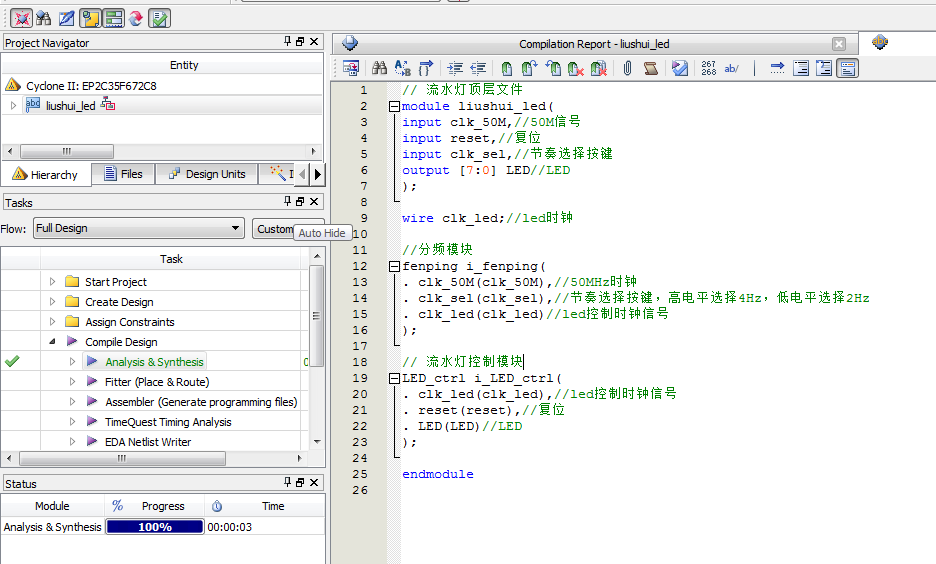This screenshot has height=564, width=936.
Task: Toggle line numbers display icon (267/268)
Action: point(708,68)
